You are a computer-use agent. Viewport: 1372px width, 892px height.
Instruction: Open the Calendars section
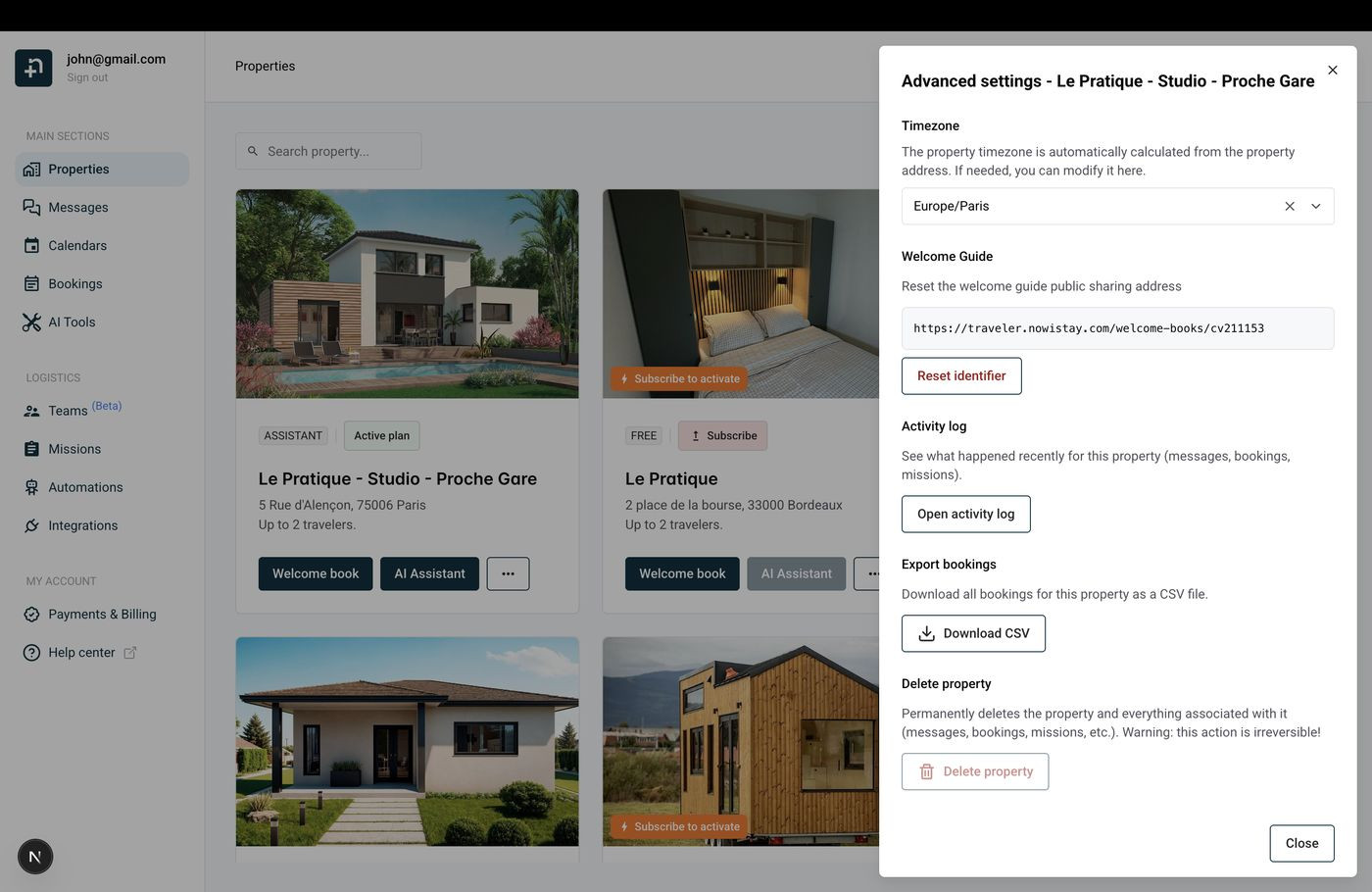(77, 245)
